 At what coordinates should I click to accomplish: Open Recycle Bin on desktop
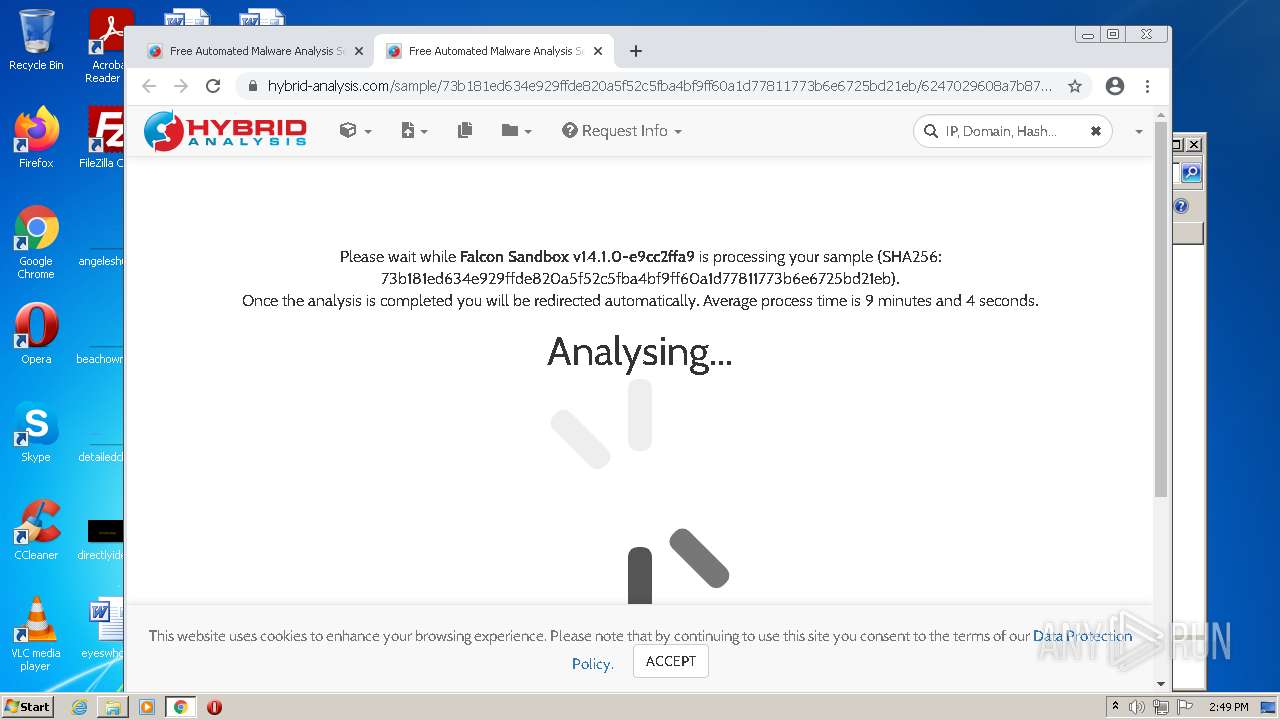coord(36,41)
